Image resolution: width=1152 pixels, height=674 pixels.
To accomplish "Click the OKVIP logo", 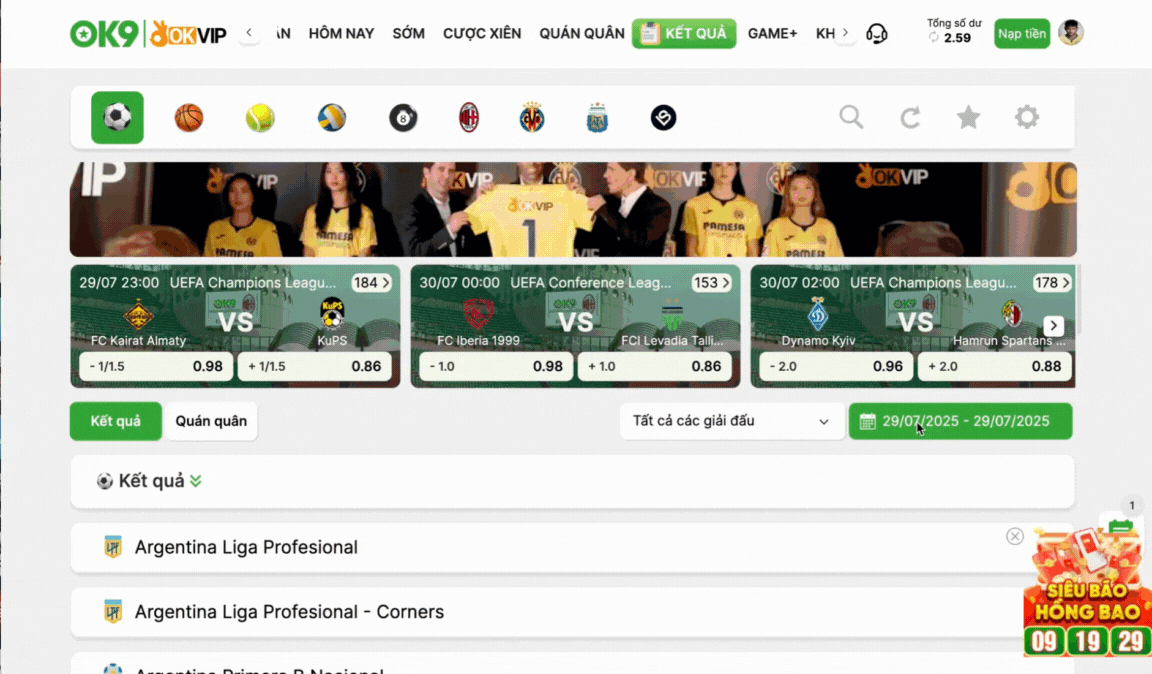I will (x=188, y=34).
